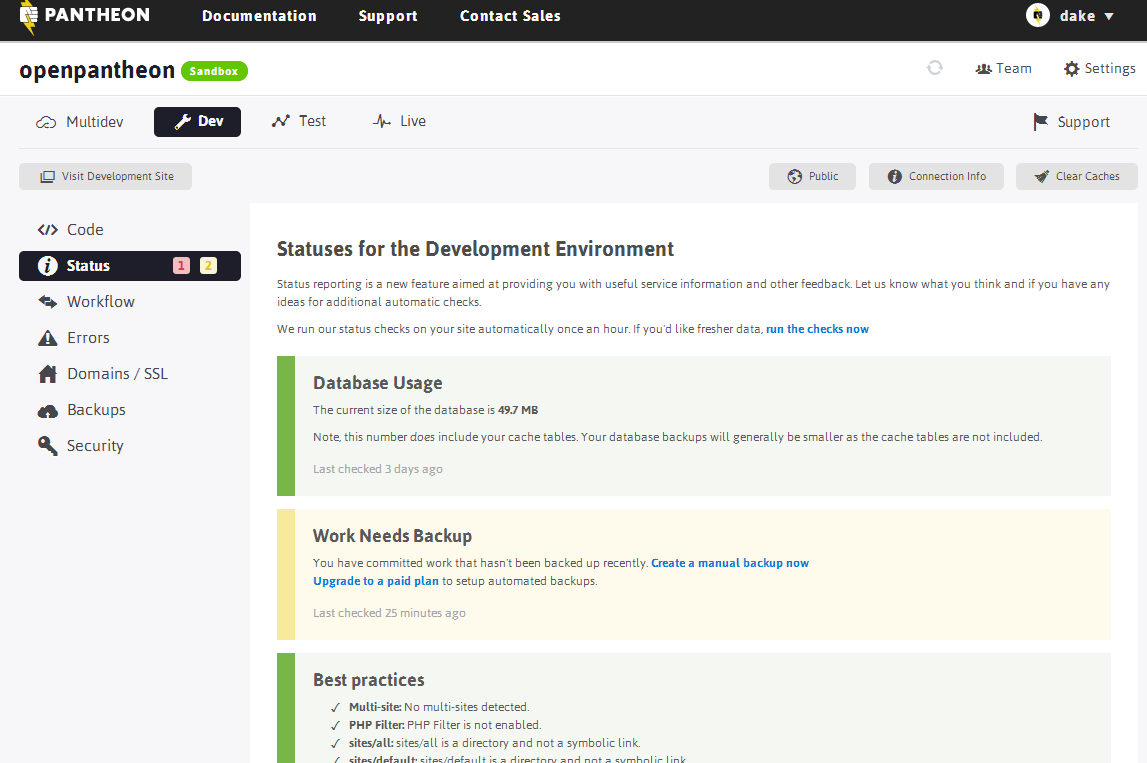Open the Contact Sales link
The height and width of the screenshot is (763, 1147).
coord(510,15)
